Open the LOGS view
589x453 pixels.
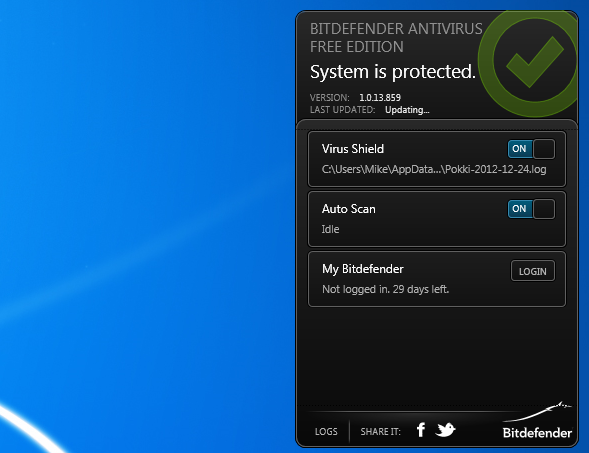click(x=326, y=432)
